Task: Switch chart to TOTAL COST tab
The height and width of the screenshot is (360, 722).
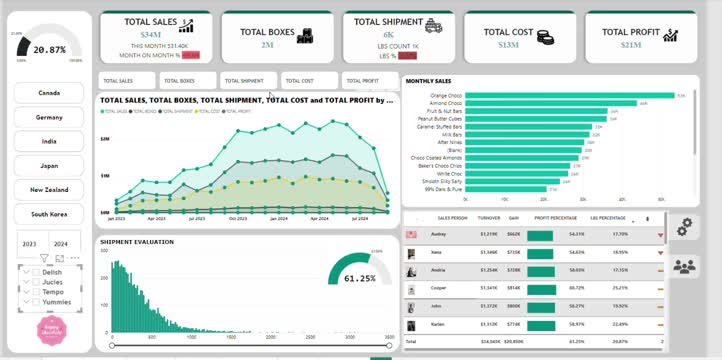Action: [x=309, y=81]
